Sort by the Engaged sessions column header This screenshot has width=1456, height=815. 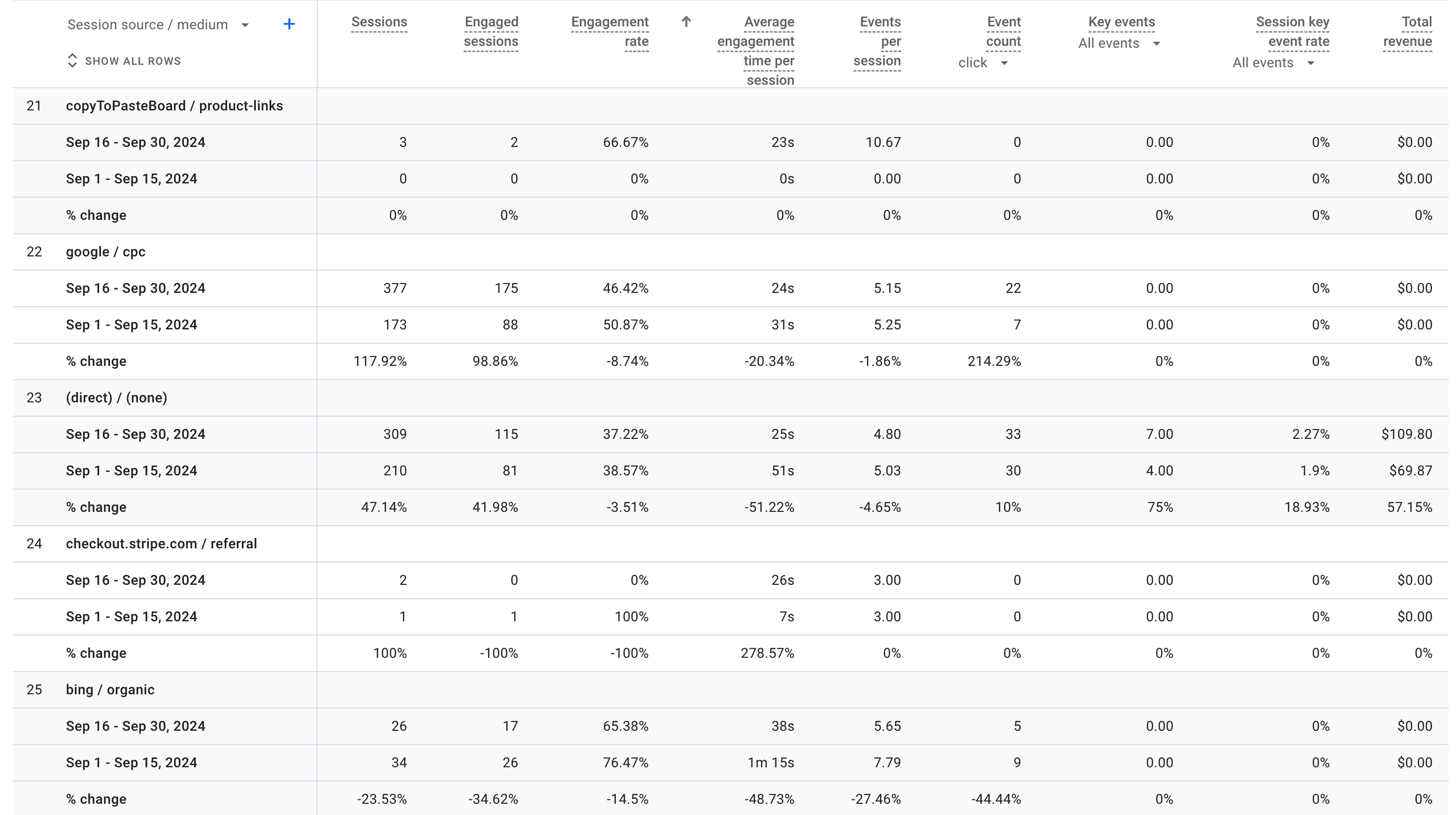[x=490, y=31]
